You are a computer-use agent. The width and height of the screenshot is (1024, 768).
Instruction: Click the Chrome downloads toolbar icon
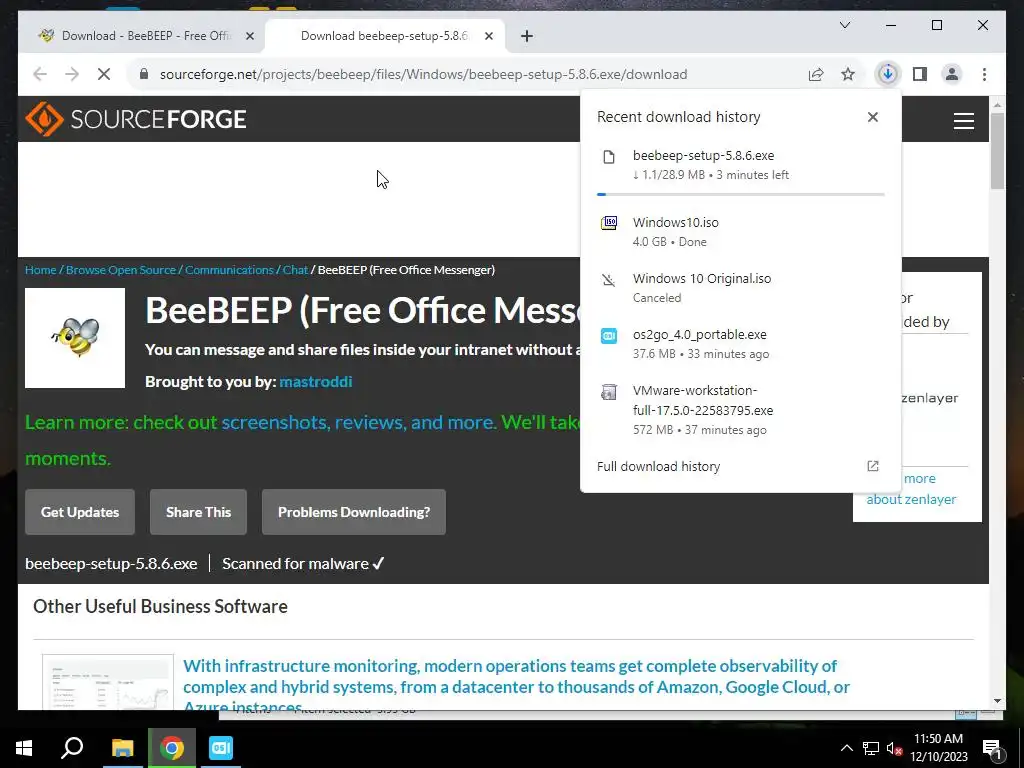(x=888, y=74)
